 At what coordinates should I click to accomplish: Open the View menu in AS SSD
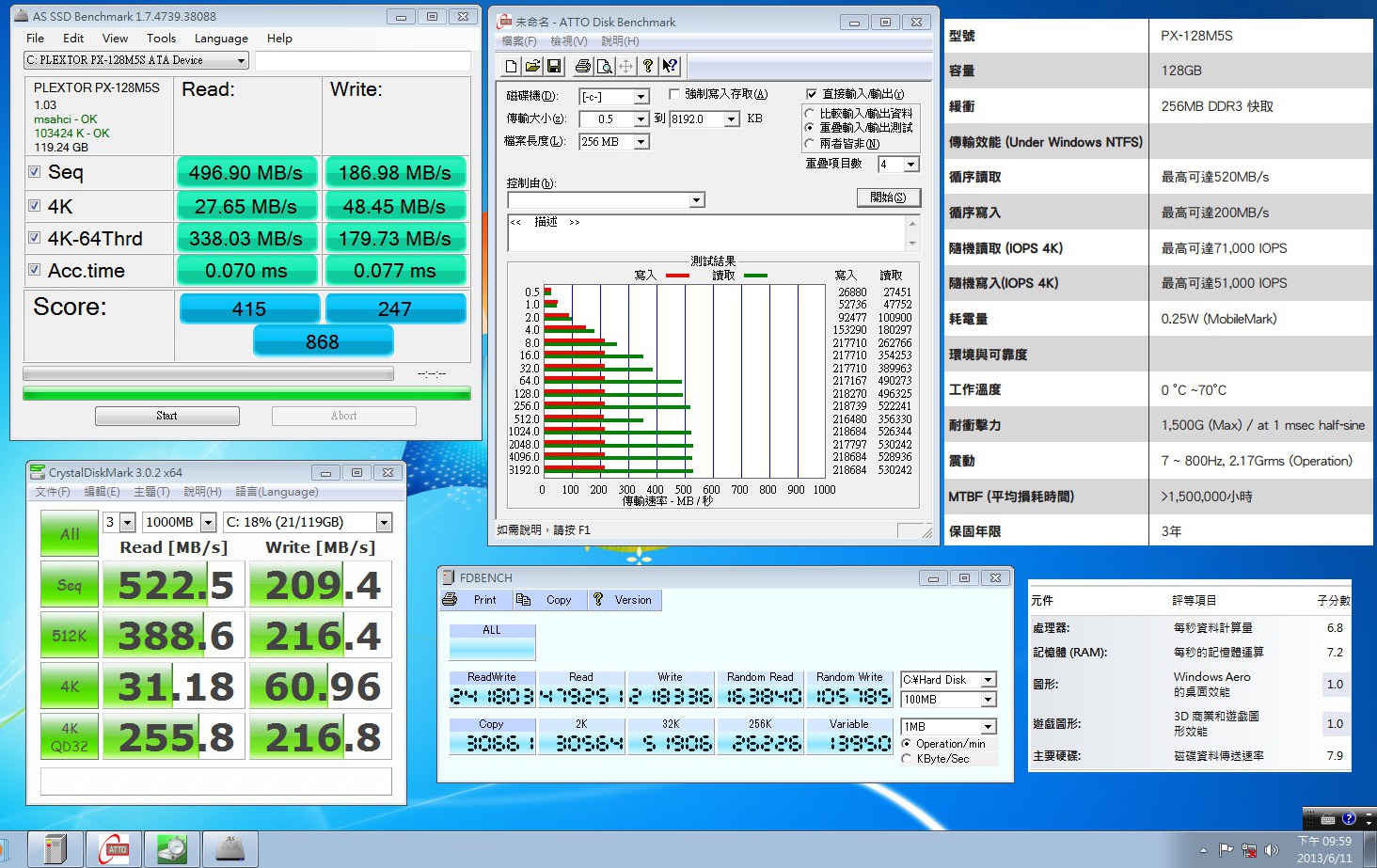click(x=115, y=39)
